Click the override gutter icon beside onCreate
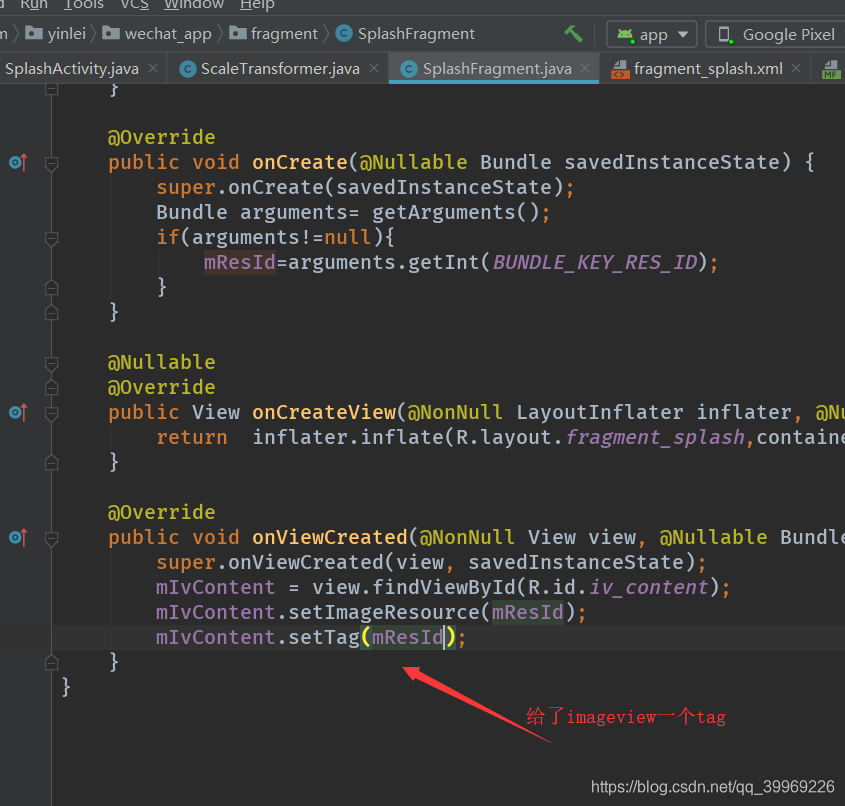 point(14,162)
